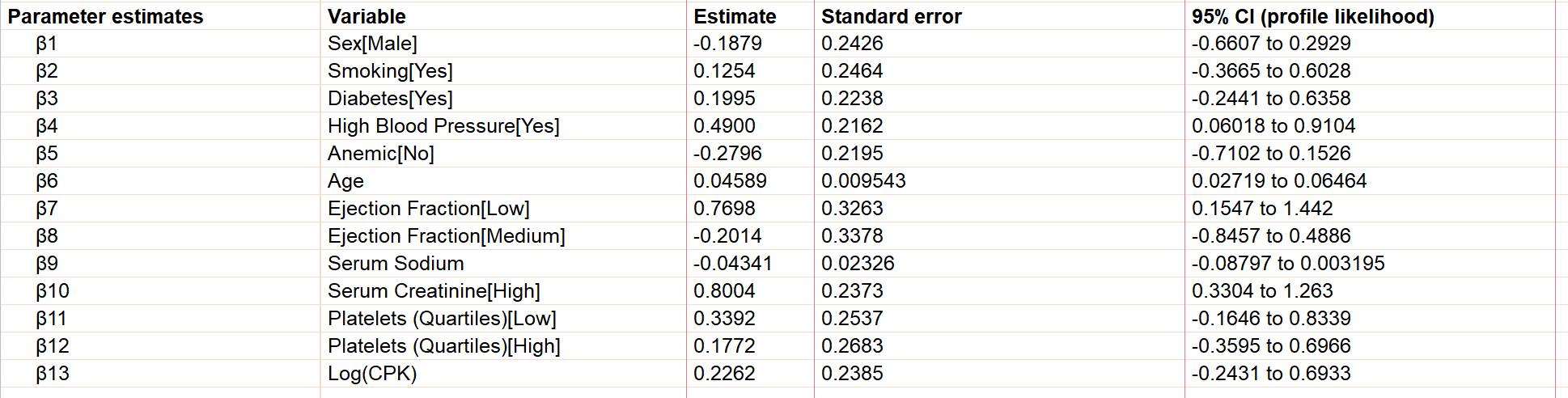Image resolution: width=1568 pixels, height=398 pixels.
Task: Click the Parameter estimates column header
Action: (105, 16)
